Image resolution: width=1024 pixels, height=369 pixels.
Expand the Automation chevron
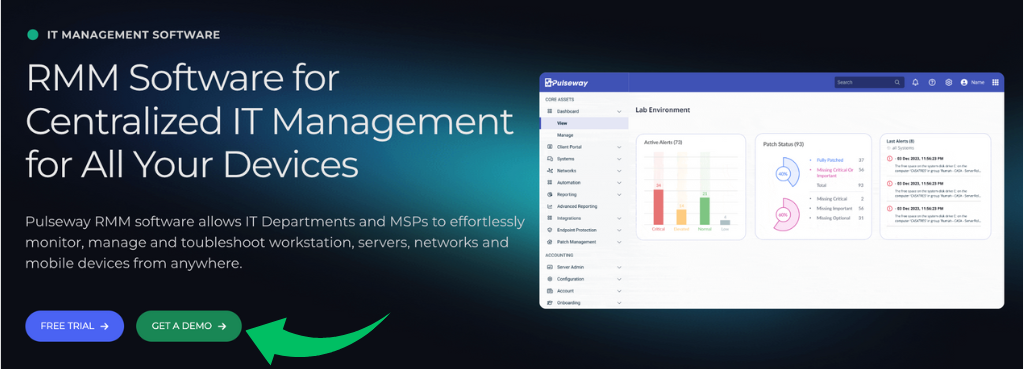pos(619,182)
